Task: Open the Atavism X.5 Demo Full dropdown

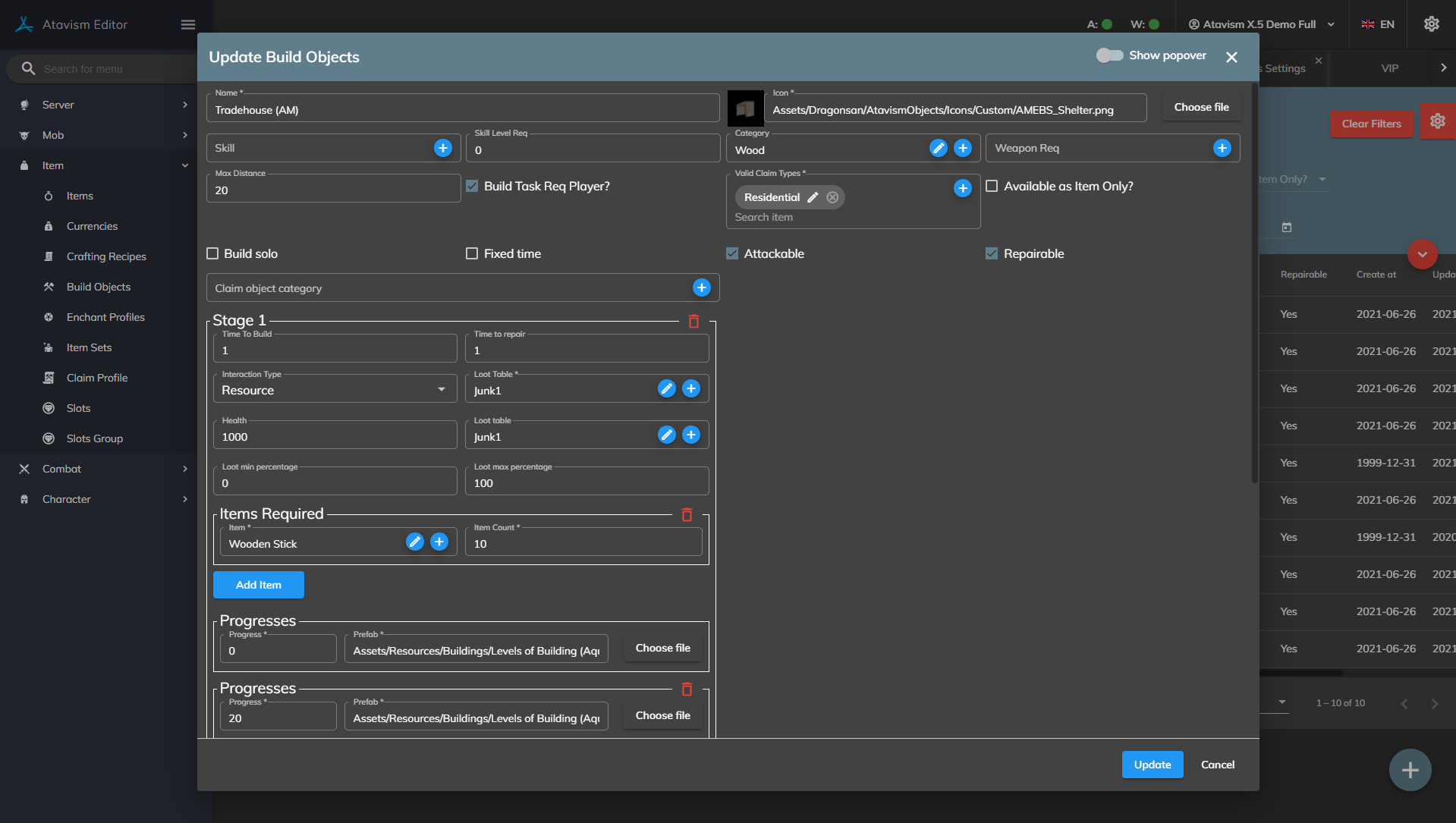Action: (x=1261, y=24)
